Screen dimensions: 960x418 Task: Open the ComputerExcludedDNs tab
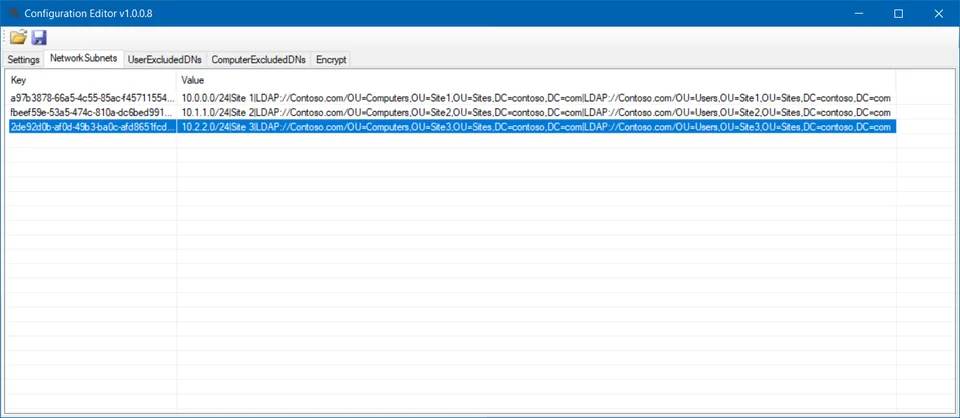click(x=258, y=59)
